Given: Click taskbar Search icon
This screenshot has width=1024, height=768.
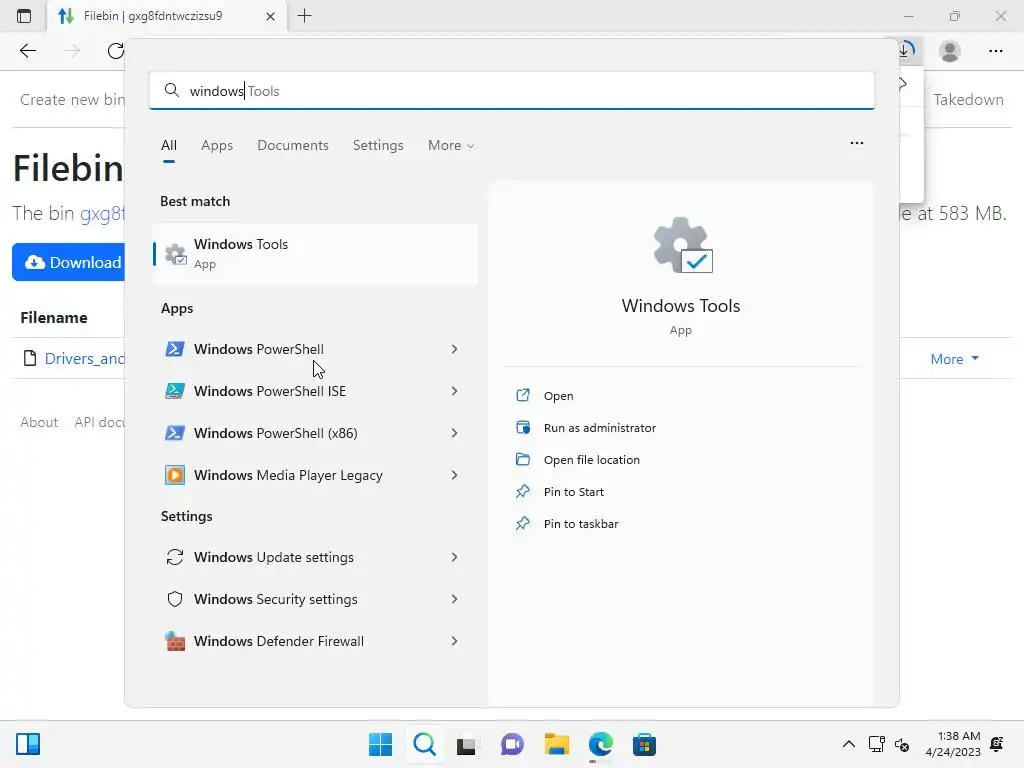Looking at the screenshot, I should pyautogui.click(x=424, y=744).
